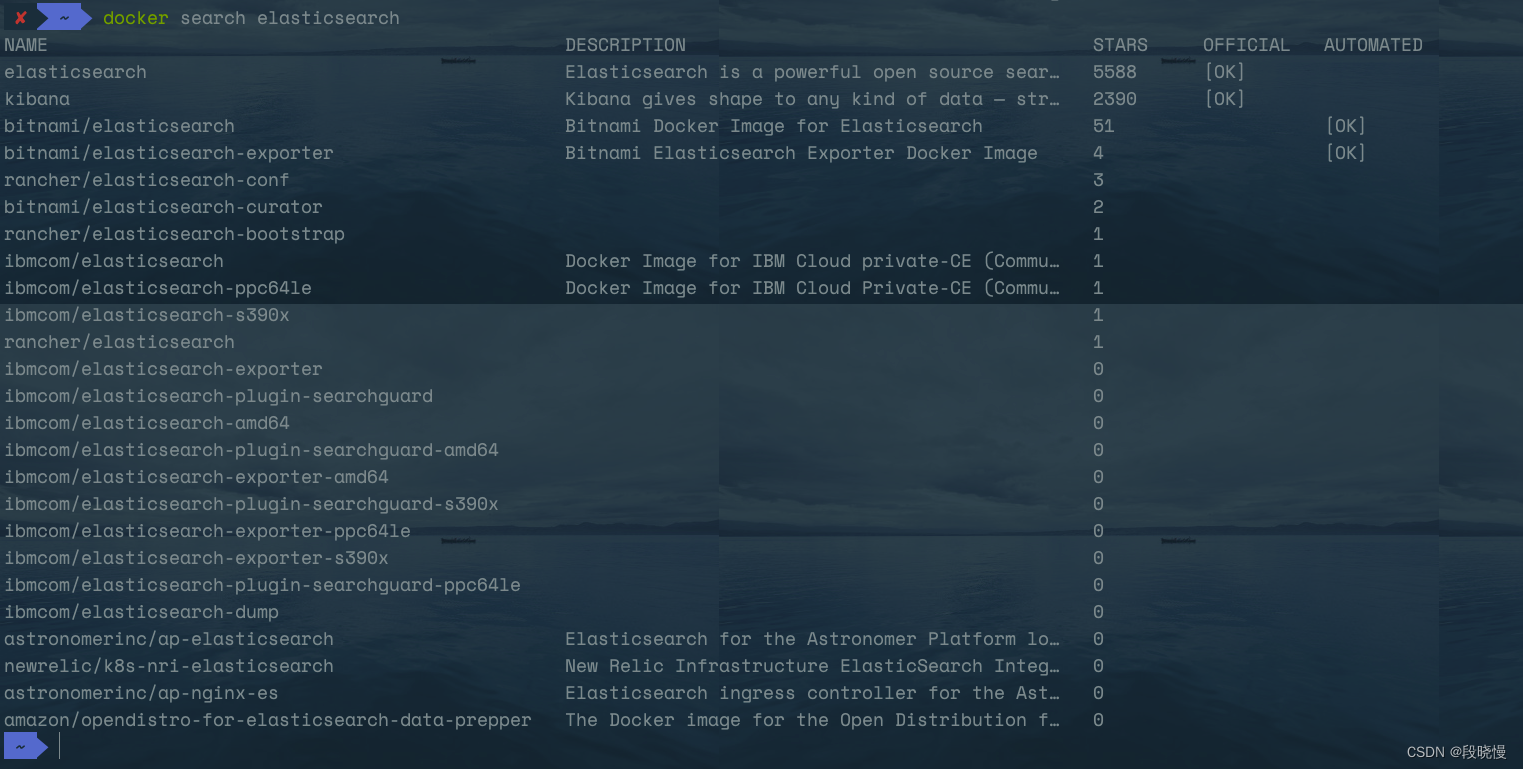Click the 2390 stars value
Screen dimensions: 1523x769
pyautogui.click(x=1115, y=99)
